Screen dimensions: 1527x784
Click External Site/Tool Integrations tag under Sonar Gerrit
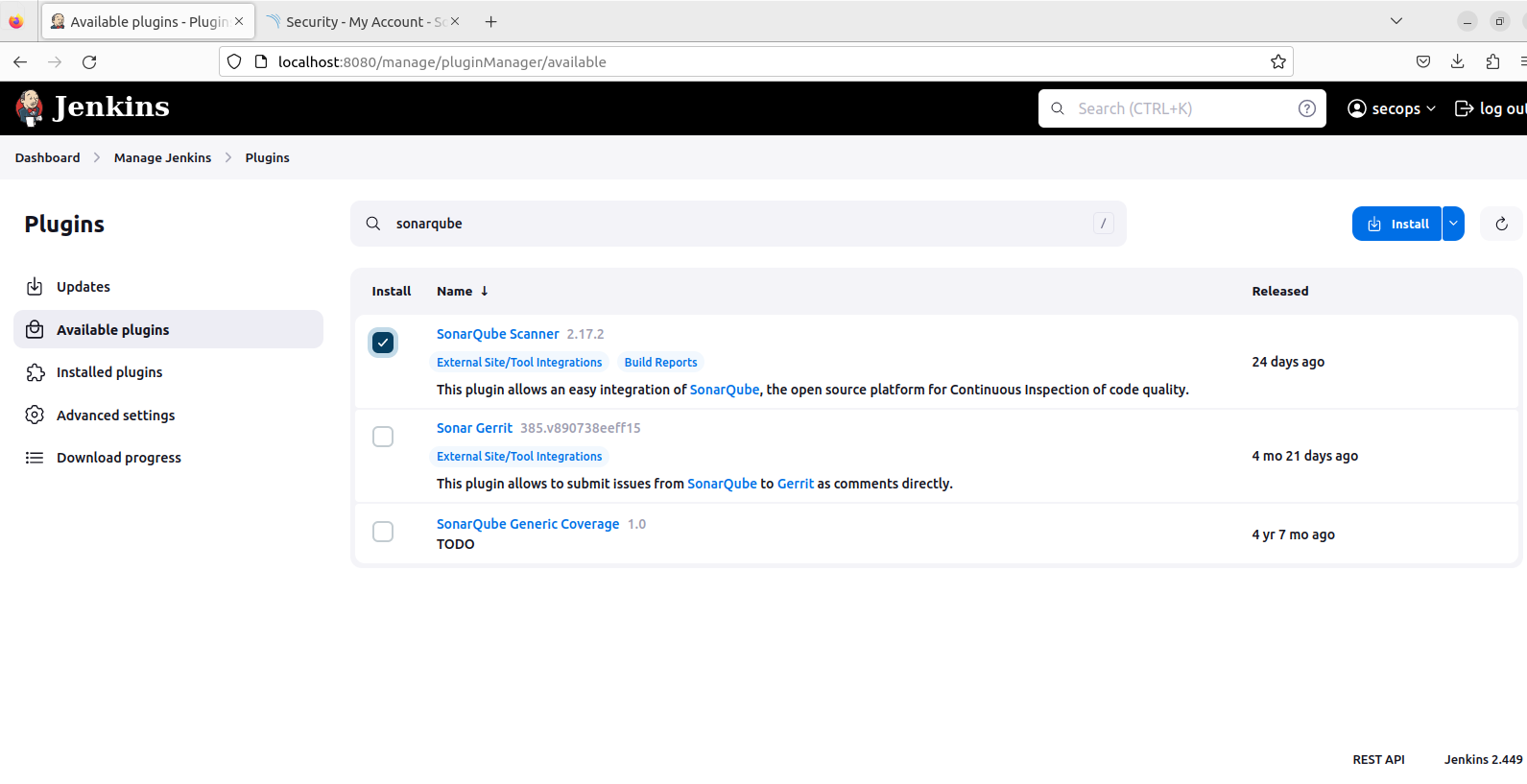pos(519,456)
